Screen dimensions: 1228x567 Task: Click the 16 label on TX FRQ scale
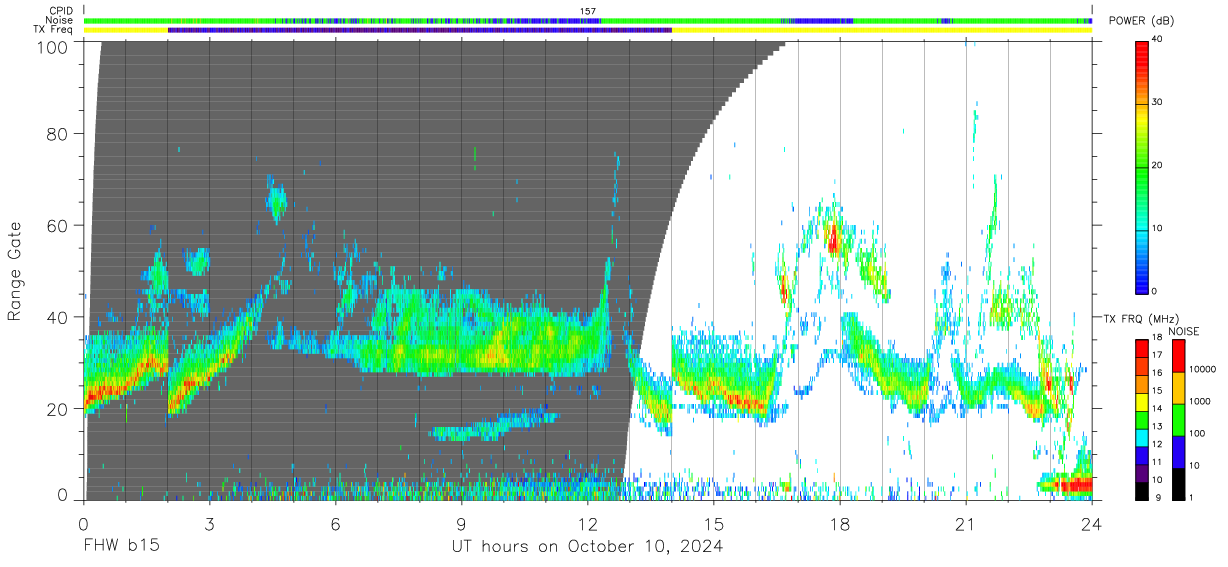[1158, 373]
